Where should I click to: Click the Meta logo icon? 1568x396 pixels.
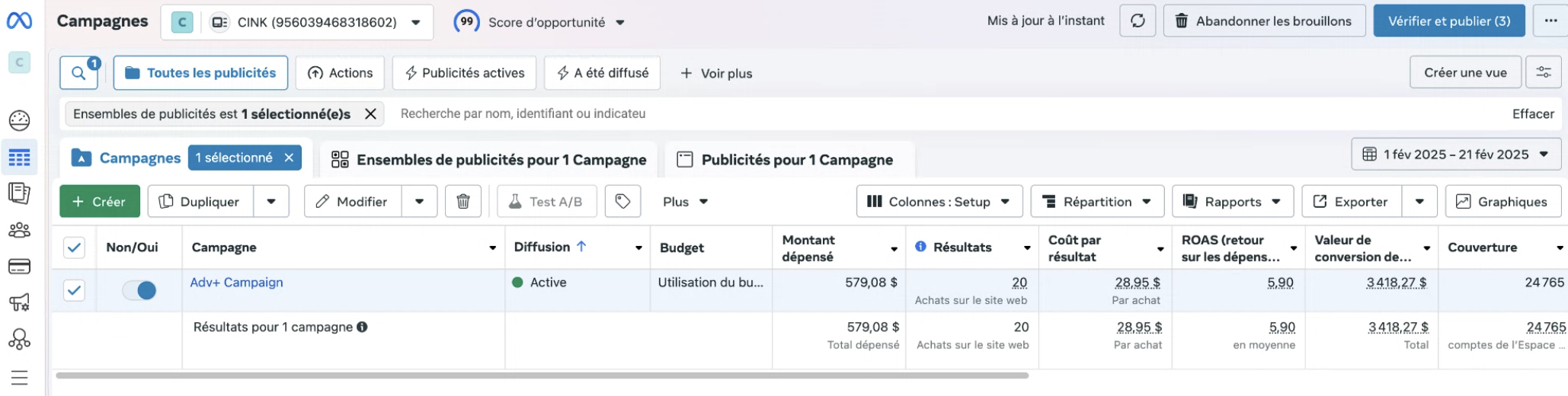pyautogui.click(x=19, y=21)
